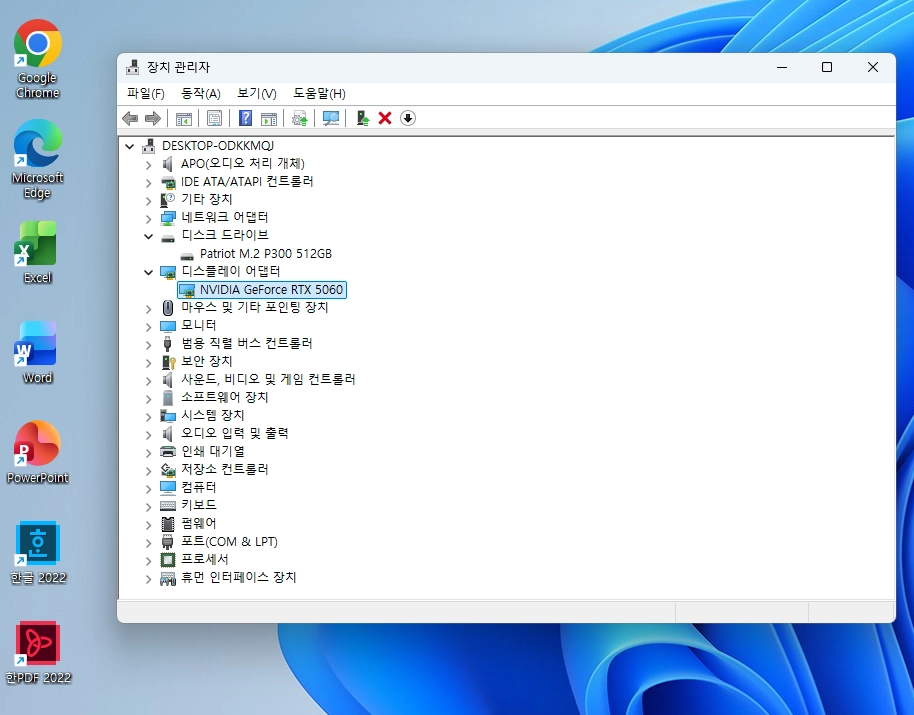Click the 마우스 및 기타 포인팅 장치 mouse icon
914x715 pixels.
168,308
